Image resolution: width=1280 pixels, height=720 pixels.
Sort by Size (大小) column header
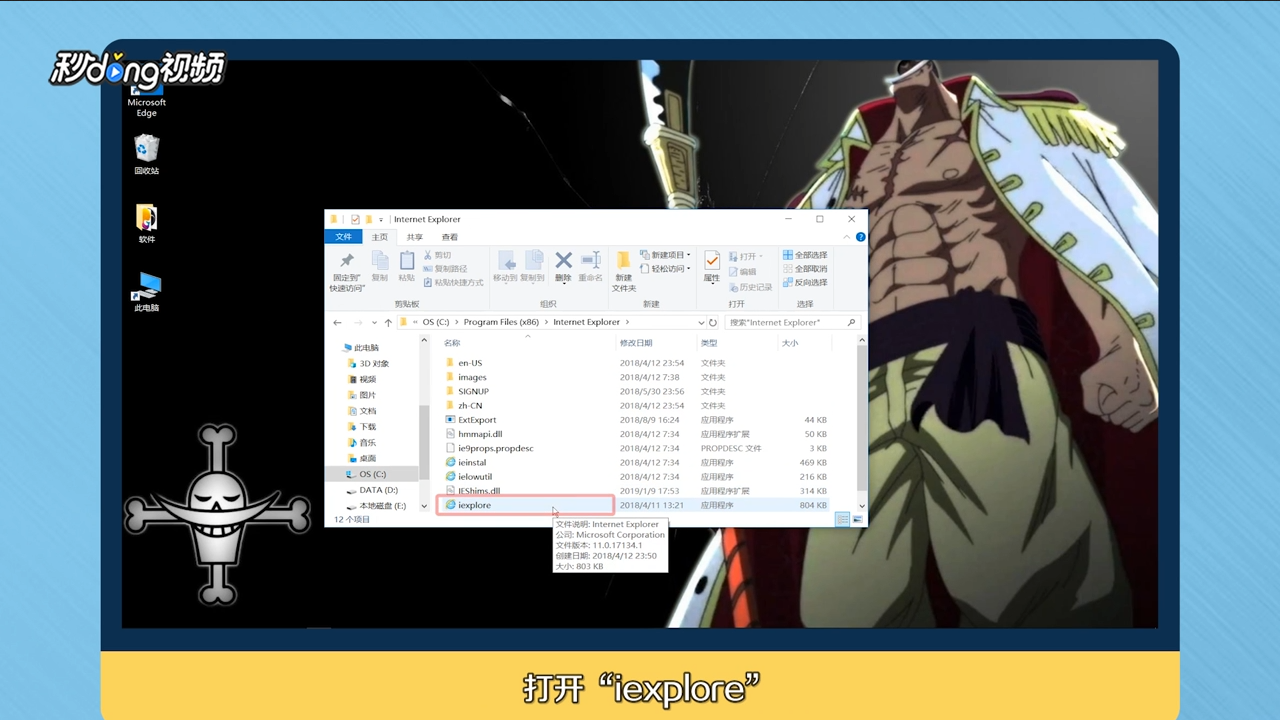point(790,343)
